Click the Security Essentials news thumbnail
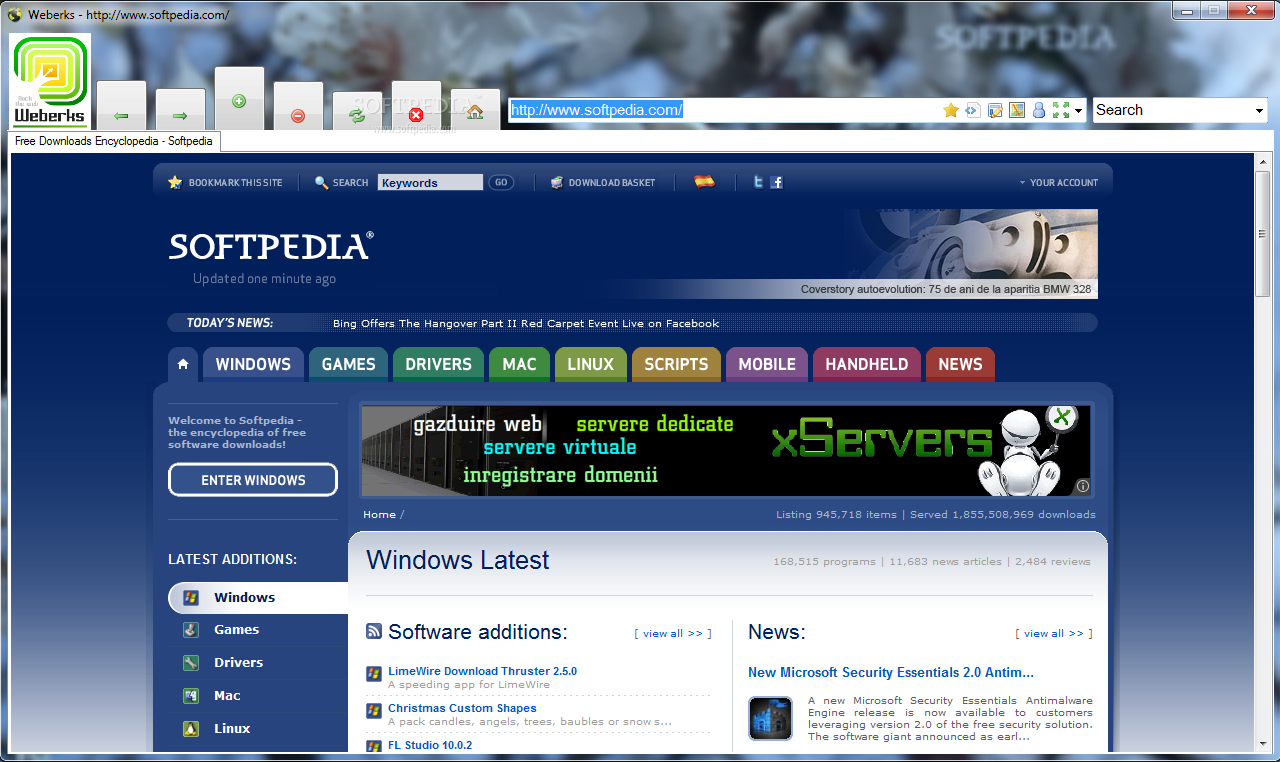 (x=770, y=718)
